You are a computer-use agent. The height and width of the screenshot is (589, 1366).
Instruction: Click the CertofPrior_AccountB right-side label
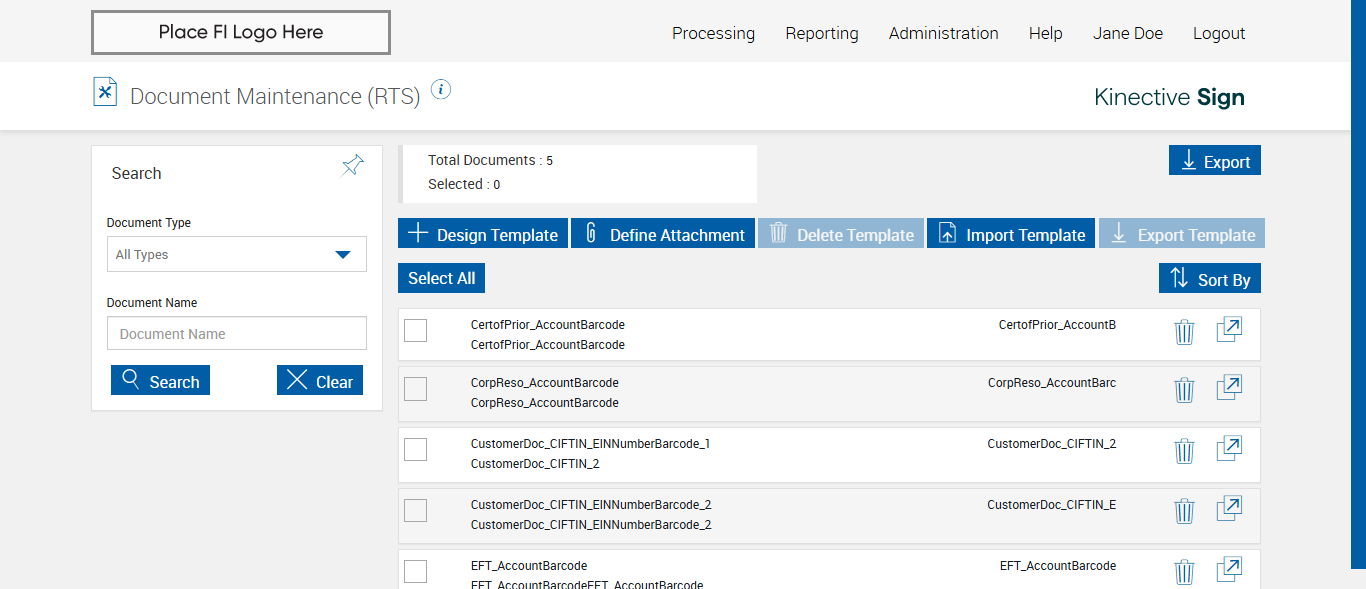tap(1058, 325)
